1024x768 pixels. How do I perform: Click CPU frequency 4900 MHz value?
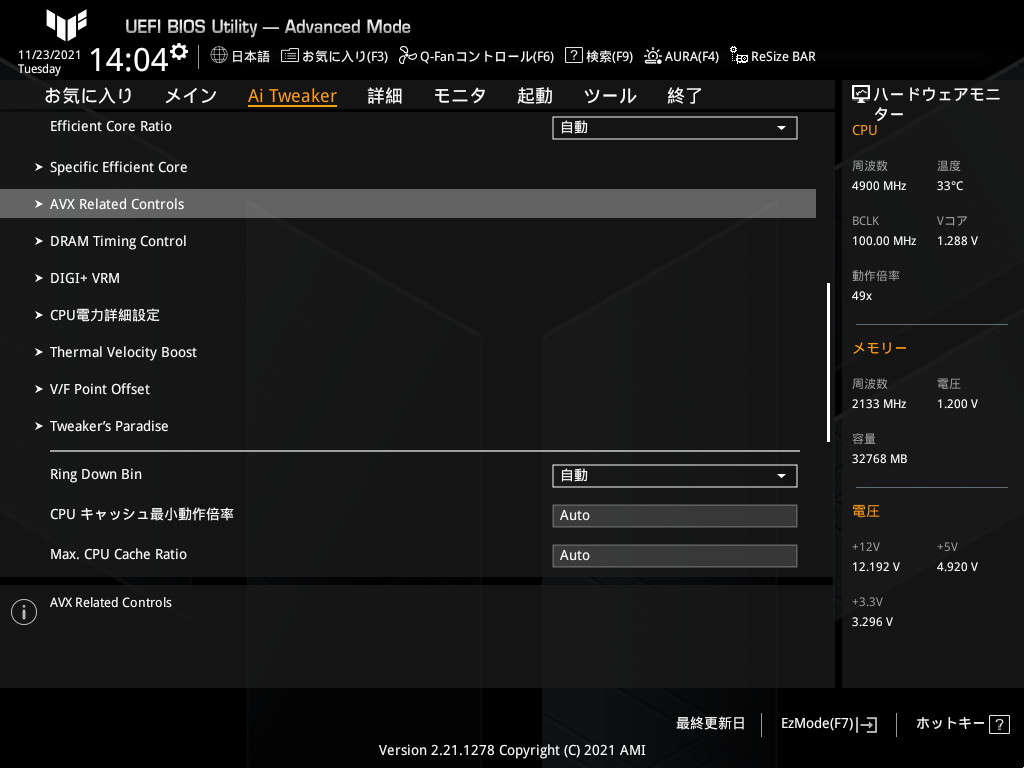pyautogui.click(x=879, y=186)
